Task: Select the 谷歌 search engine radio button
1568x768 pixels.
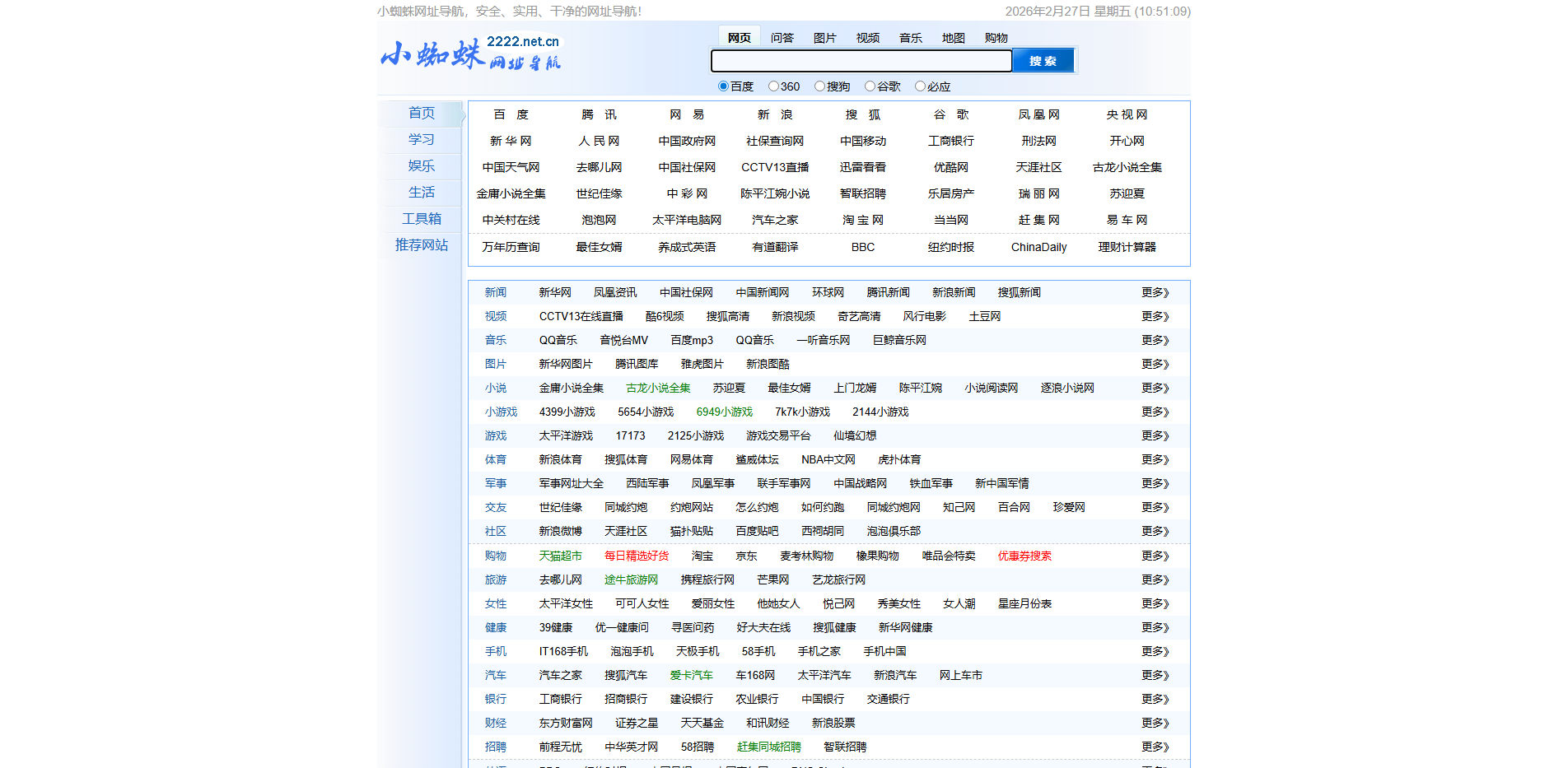Action: click(x=870, y=86)
